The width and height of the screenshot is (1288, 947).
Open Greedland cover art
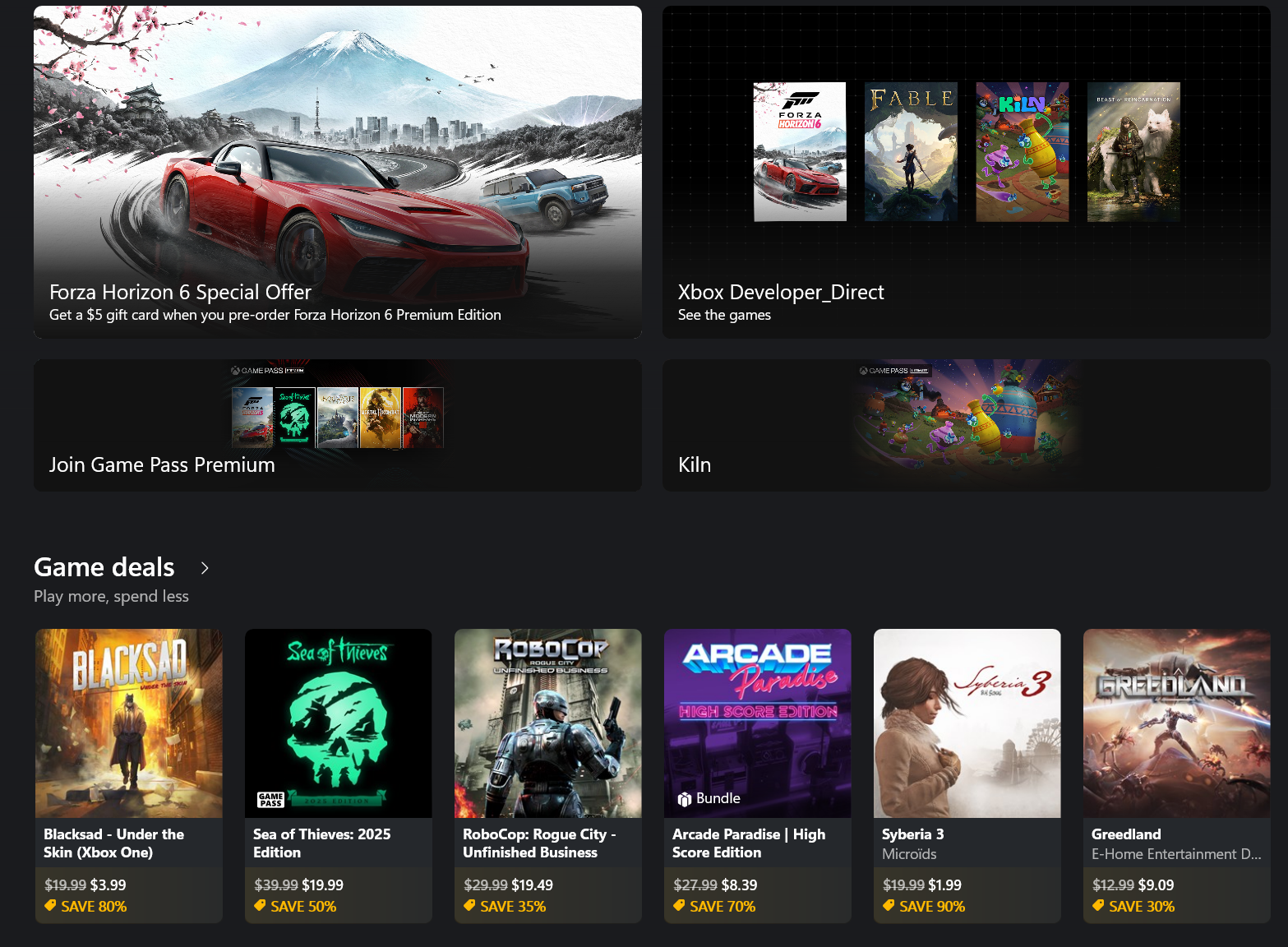click(x=1177, y=723)
